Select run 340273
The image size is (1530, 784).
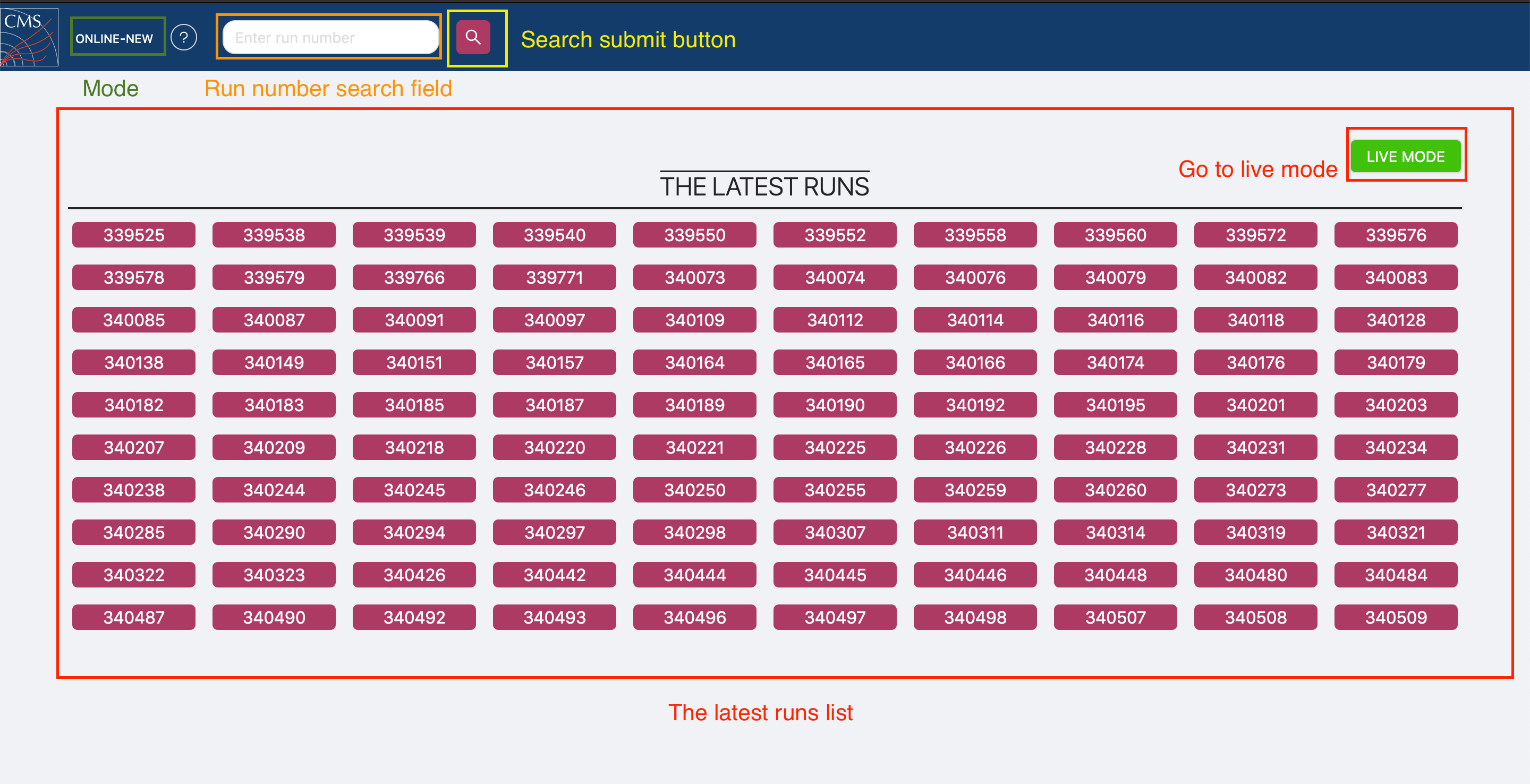1255,490
